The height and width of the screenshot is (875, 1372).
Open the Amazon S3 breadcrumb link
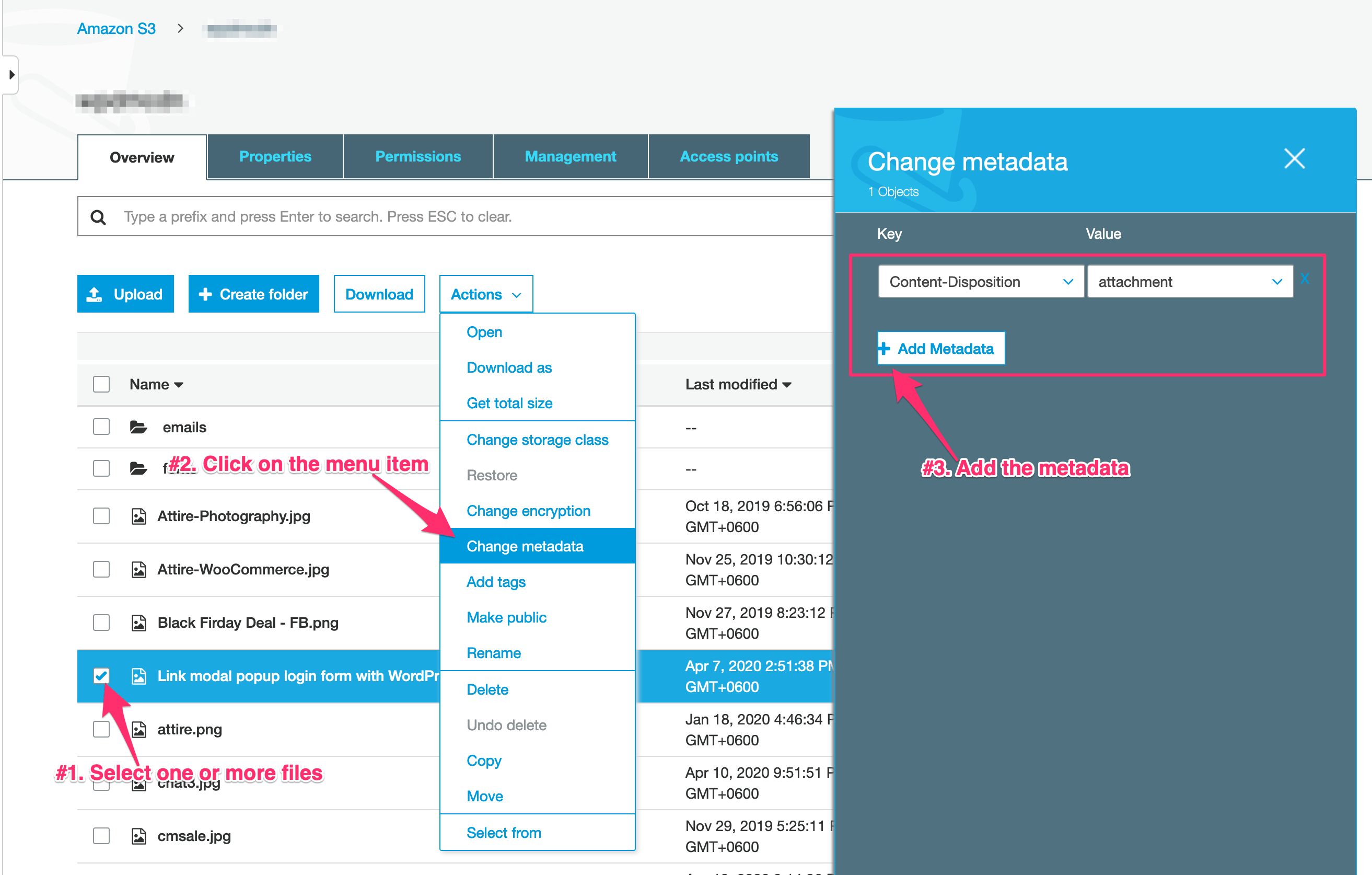[116, 29]
